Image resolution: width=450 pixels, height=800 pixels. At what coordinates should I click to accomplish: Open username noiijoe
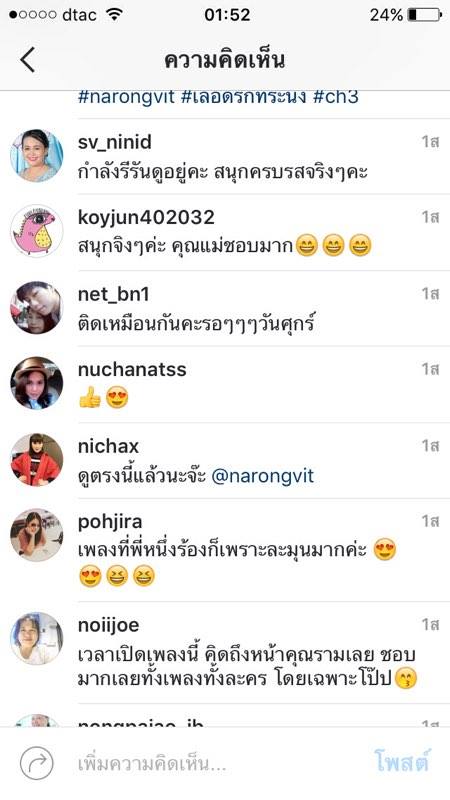tap(109, 625)
